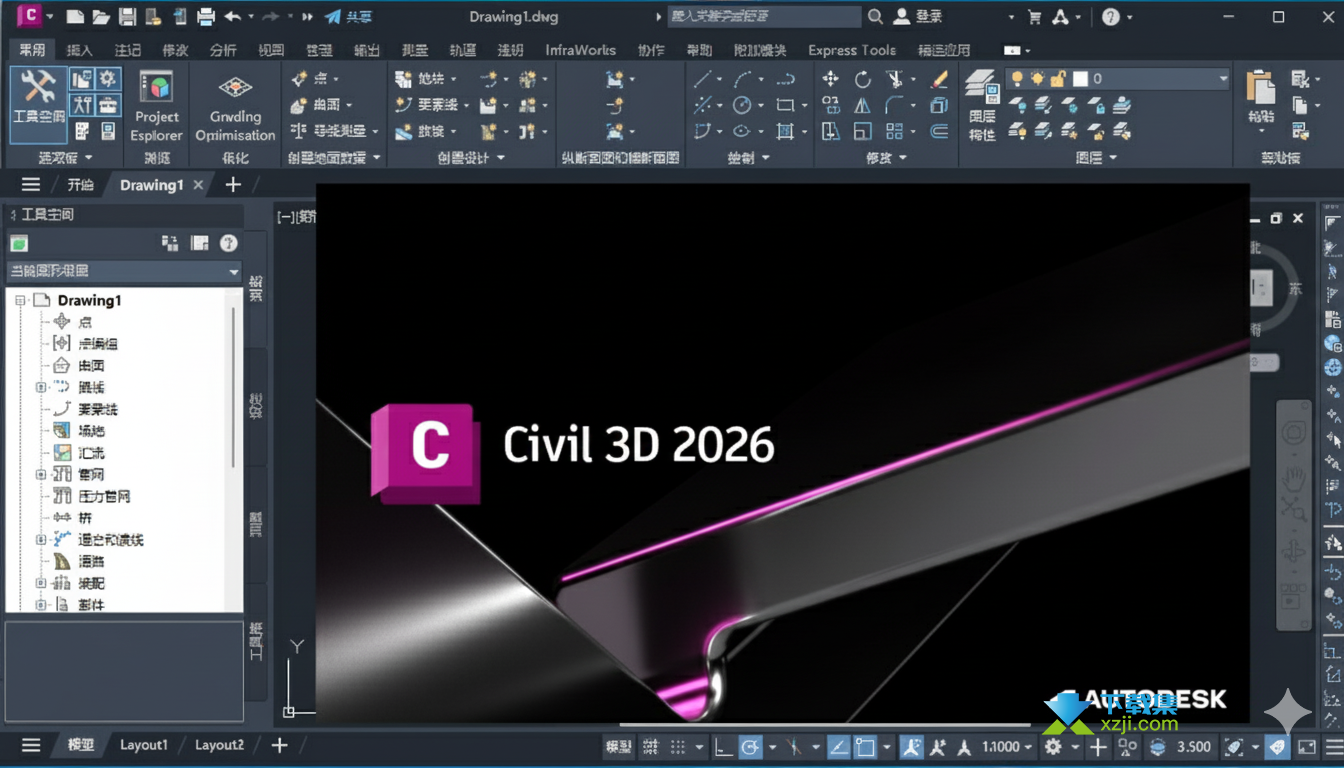This screenshot has height=768, width=1344.
Task: Click the Line draw tool
Action: click(703, 79)
